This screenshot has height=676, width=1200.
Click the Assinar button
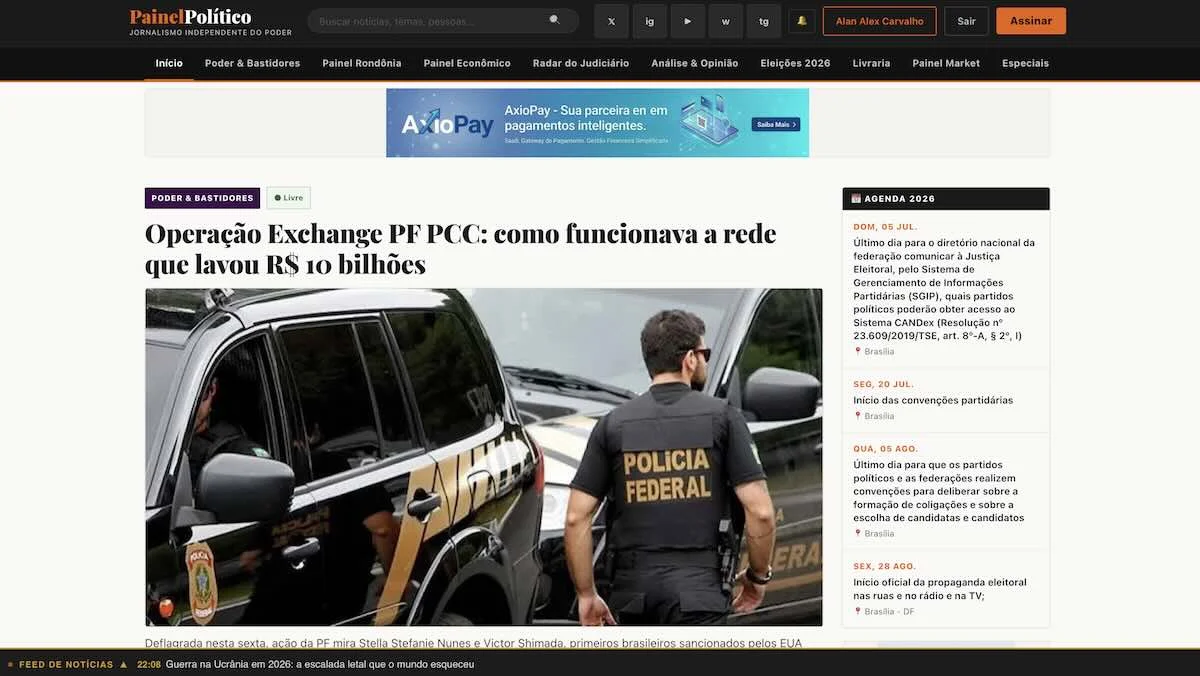(x=1030, y=21)
